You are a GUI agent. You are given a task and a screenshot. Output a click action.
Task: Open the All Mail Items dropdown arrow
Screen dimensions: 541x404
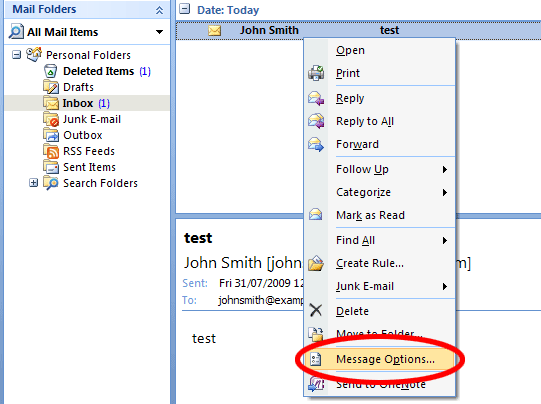(159, 32)
